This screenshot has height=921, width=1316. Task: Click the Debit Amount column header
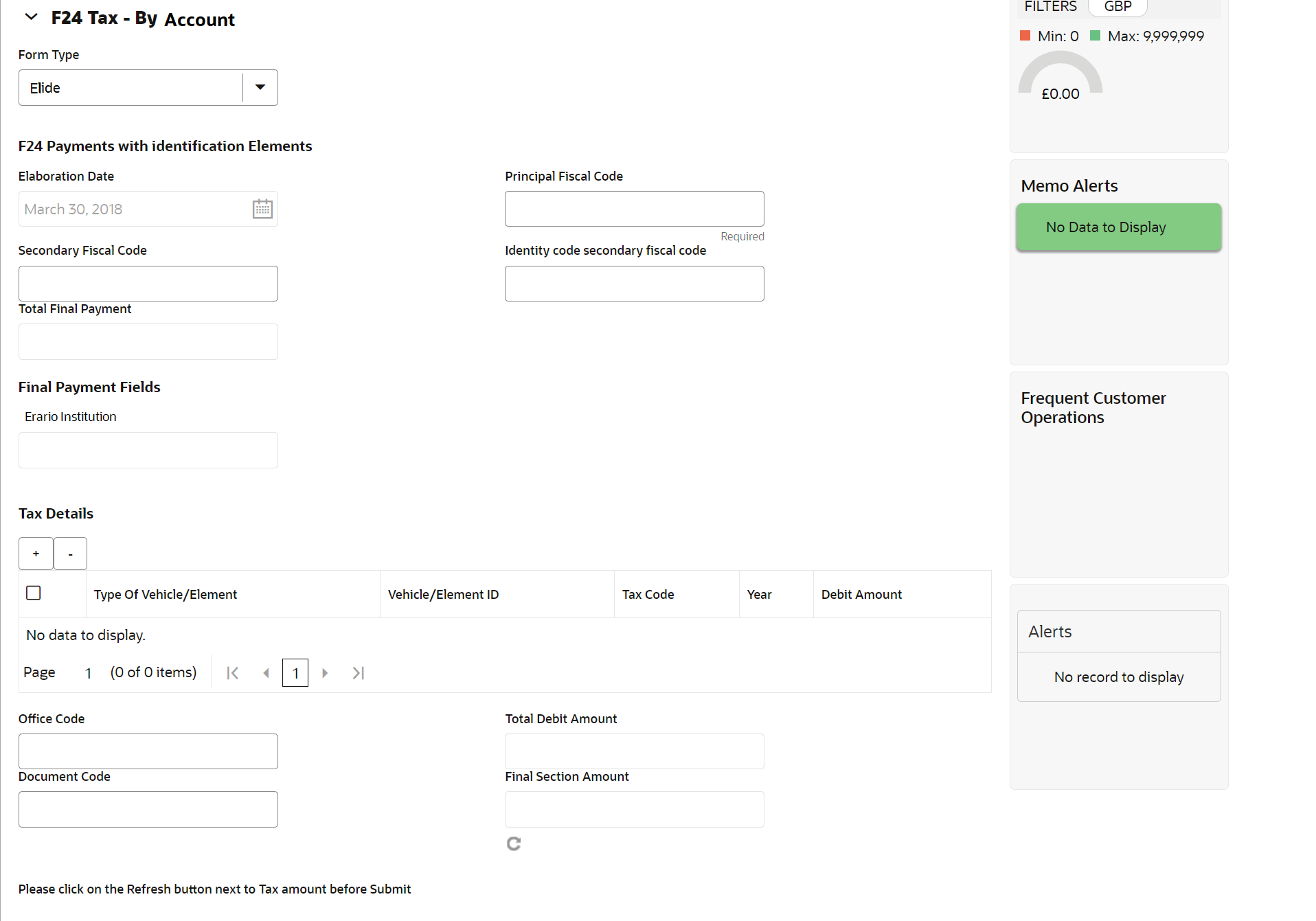point(861,595)
